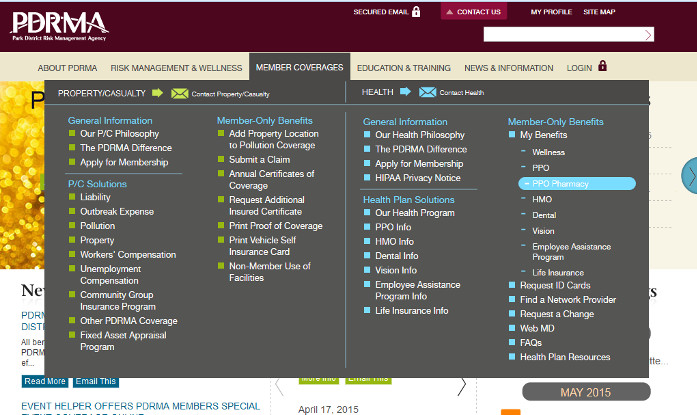Viewport: 697px width, 415px height.
Task: Select the PPO Pharmacy link
Action: click(x=560, y=184)
